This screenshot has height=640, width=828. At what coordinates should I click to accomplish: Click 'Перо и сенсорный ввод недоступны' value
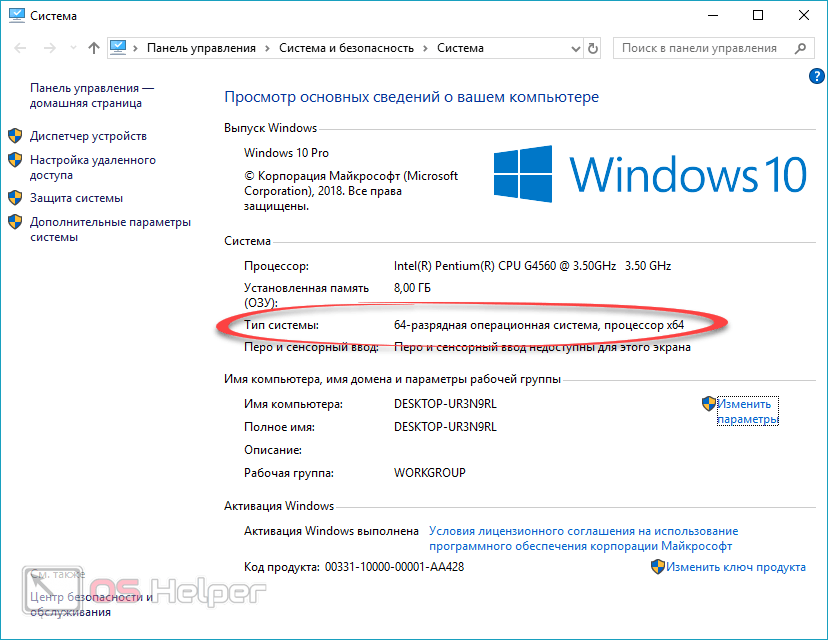(542, 347)
